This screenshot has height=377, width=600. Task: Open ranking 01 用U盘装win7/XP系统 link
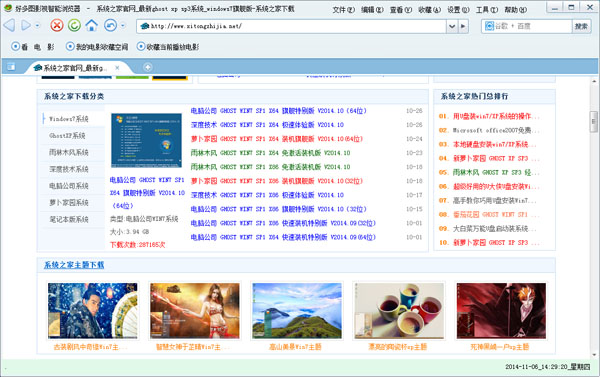point(496,116)
